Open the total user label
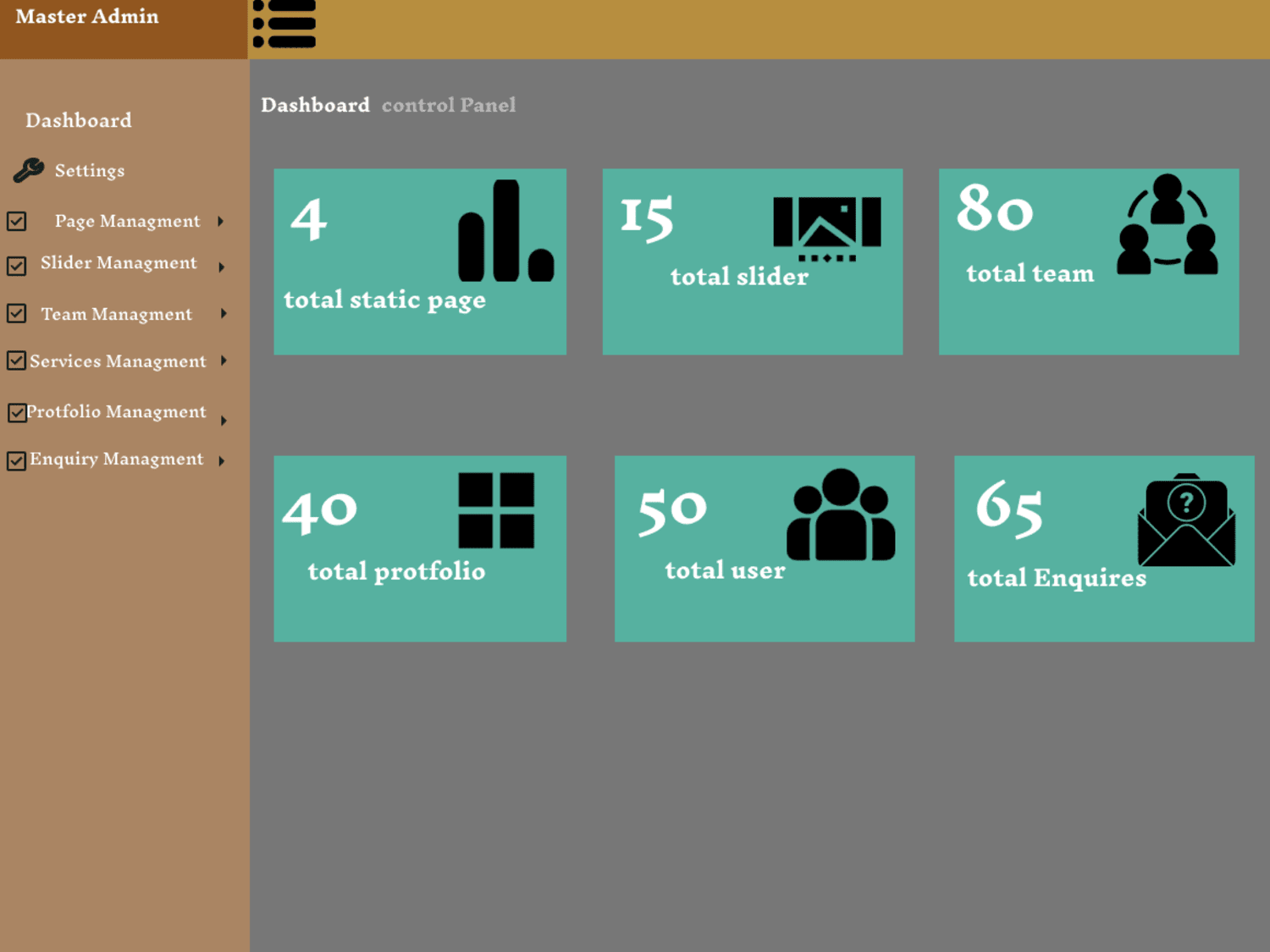 pyautogui.click(x=725, y=570)
